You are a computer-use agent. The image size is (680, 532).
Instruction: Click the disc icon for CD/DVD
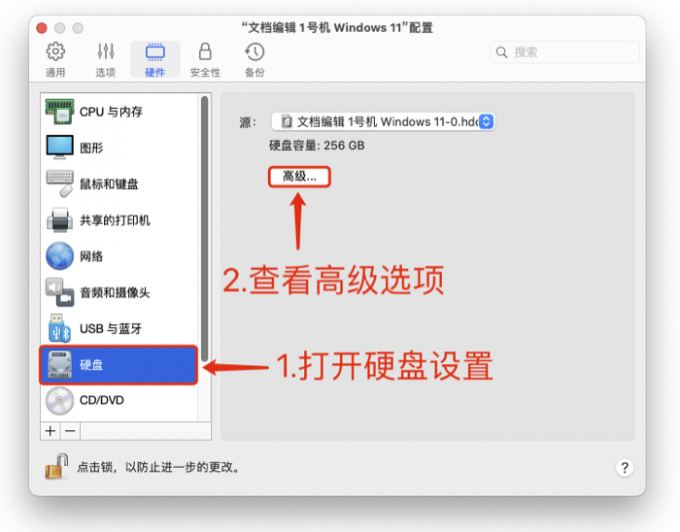point(60,401)
